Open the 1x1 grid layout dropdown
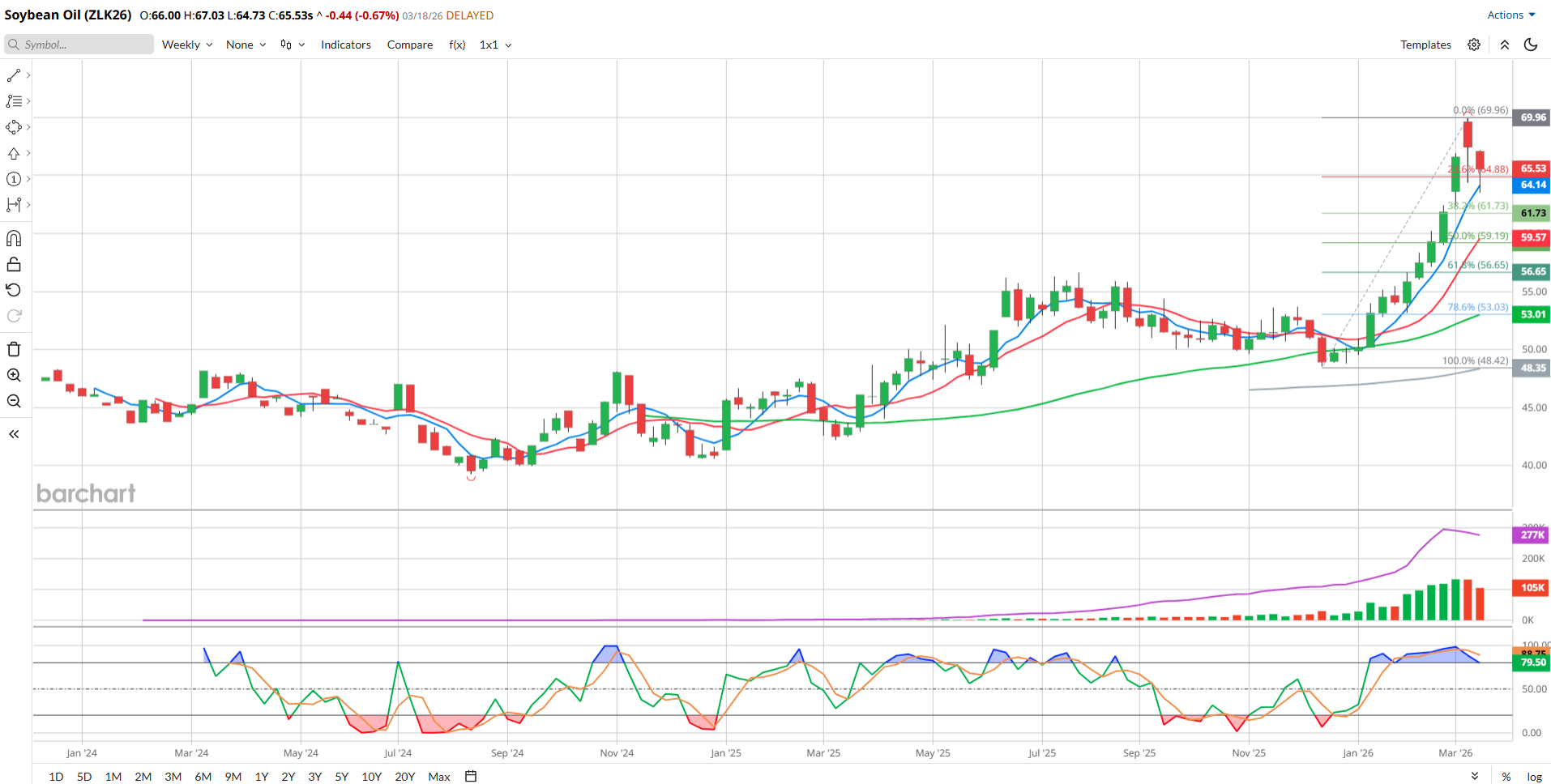This screenshot has width=1551, height=784. coord(495,45)
